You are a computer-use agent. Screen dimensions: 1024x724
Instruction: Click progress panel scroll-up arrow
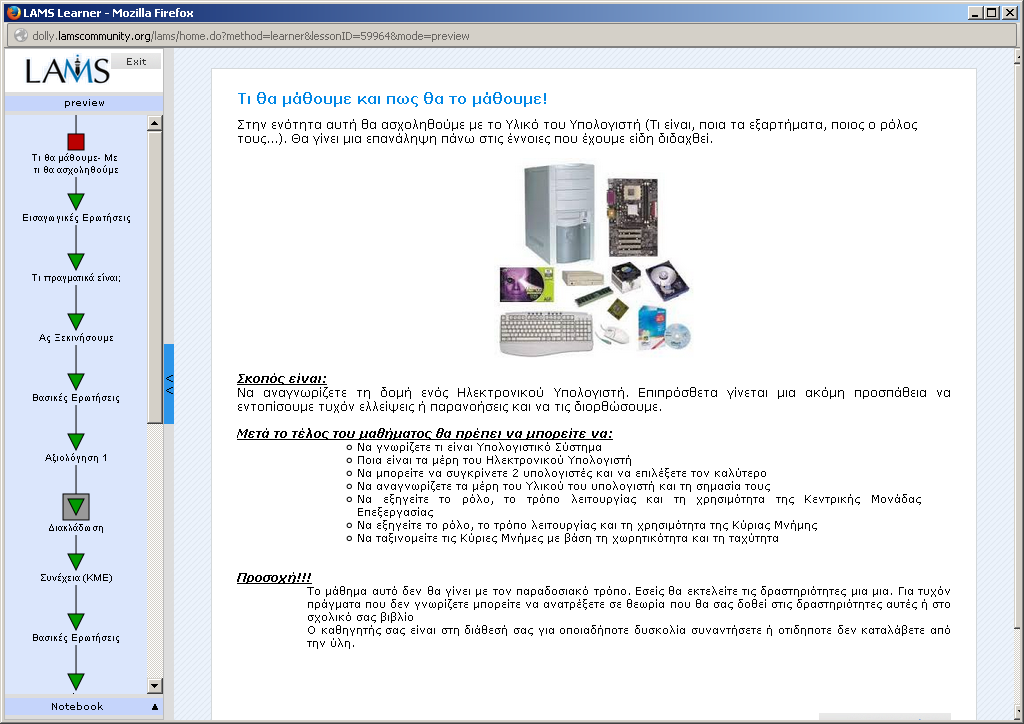pos(155,123)
